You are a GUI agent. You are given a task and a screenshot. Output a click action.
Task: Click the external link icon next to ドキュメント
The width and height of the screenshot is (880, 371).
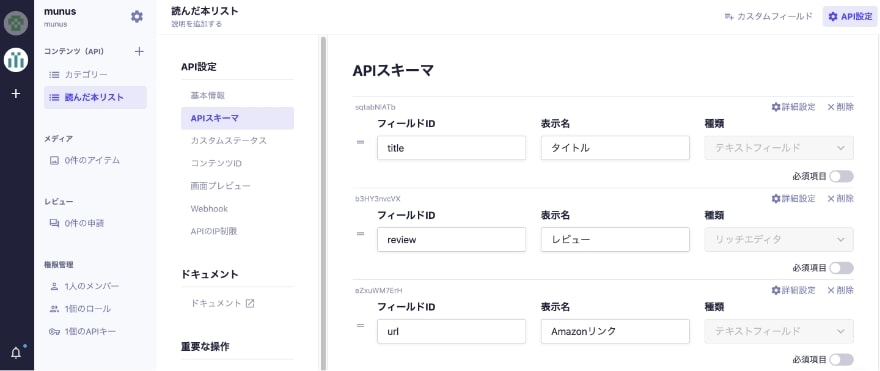(250, 303)
